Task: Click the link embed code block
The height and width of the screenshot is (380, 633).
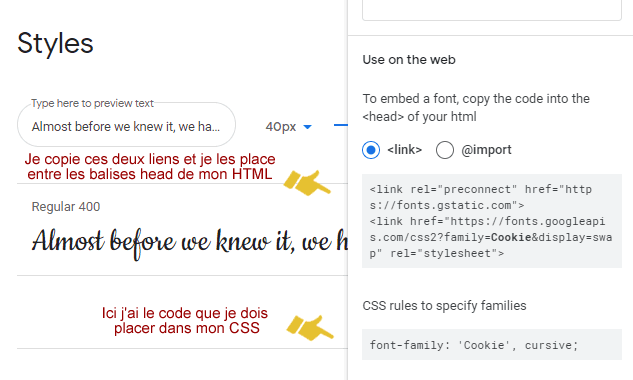Action: point(492,221)
